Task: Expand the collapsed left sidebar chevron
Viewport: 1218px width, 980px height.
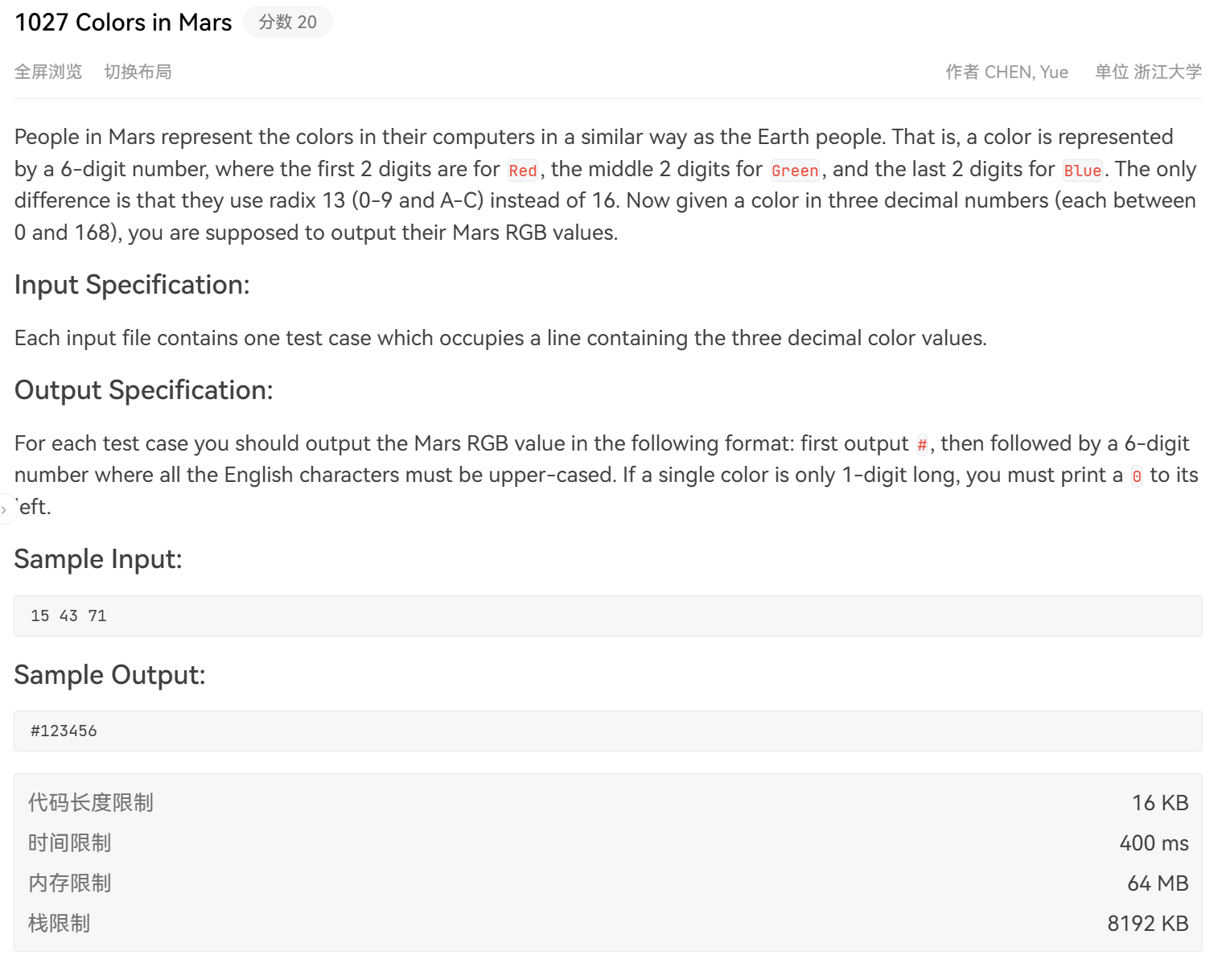Action: pos(5,510)
